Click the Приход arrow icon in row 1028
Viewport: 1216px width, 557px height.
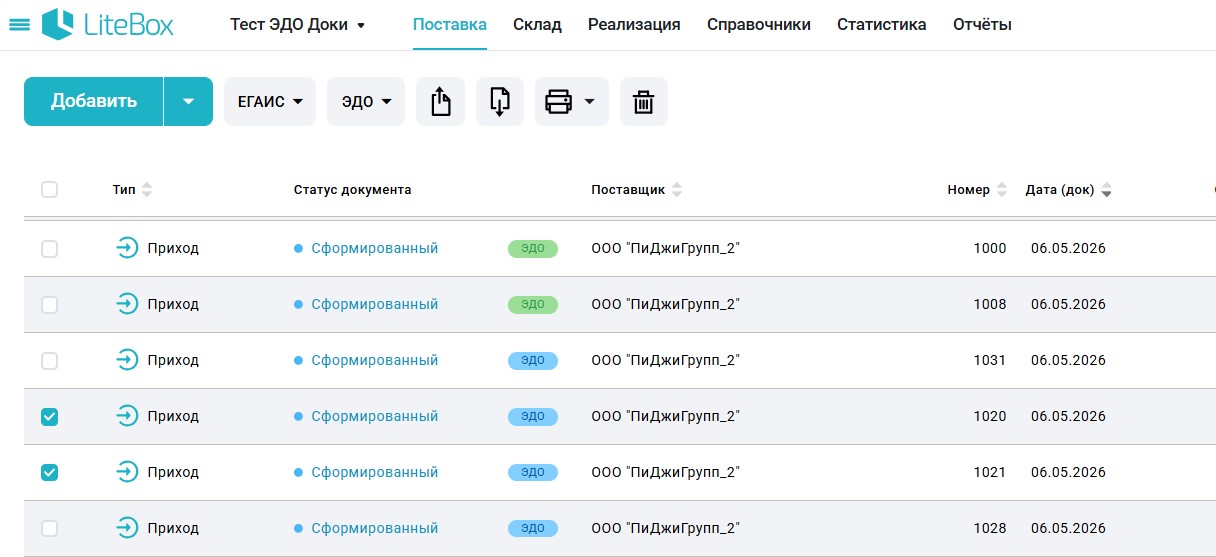click(x=127, y=528)
